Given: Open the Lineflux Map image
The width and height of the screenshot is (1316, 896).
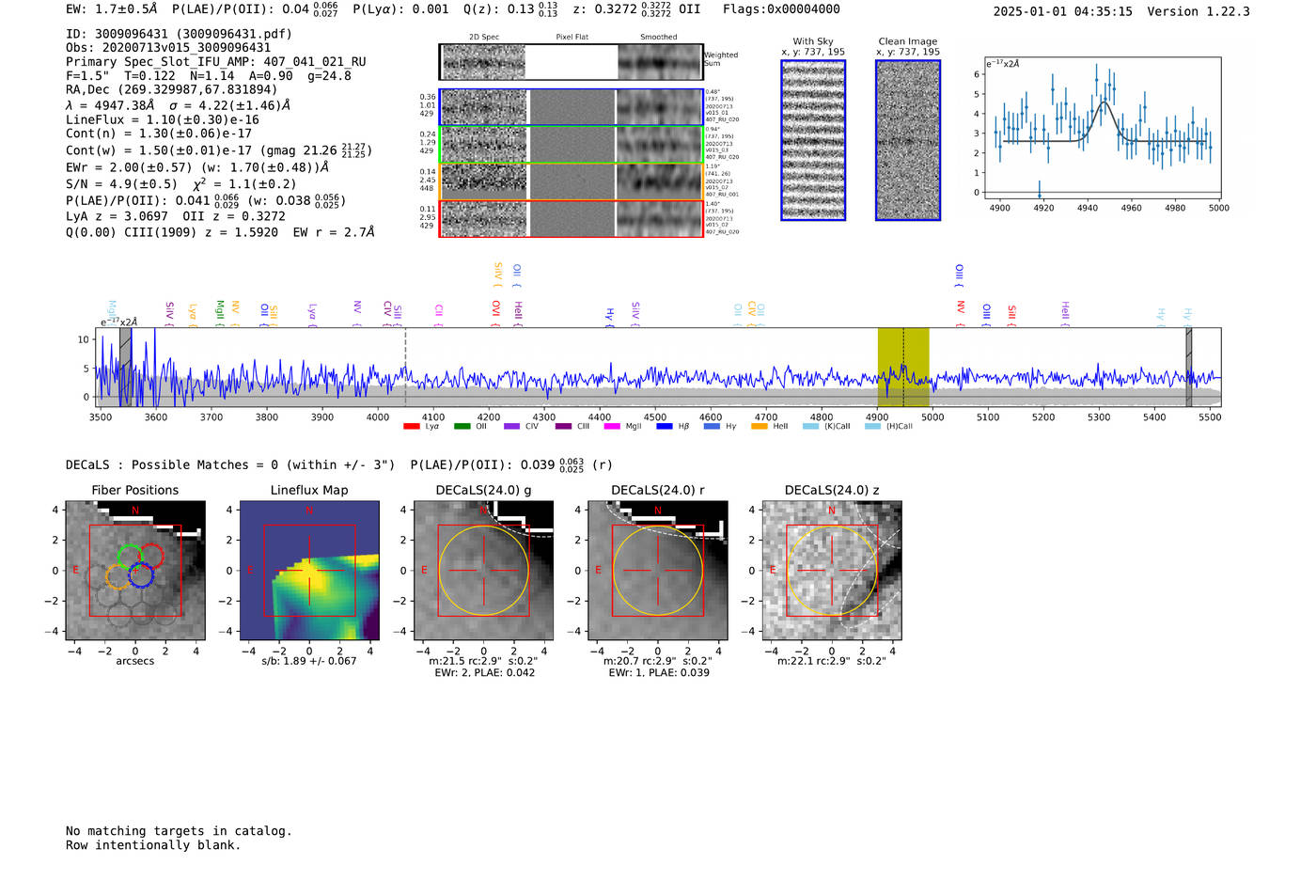Looking at the screenshot, I should [309, 571].
